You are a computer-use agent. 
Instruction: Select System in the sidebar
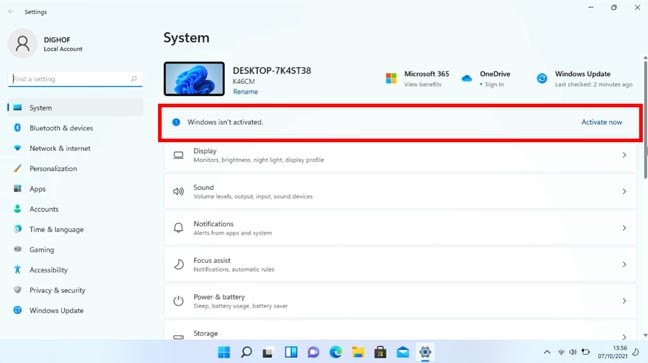point(76,107)
